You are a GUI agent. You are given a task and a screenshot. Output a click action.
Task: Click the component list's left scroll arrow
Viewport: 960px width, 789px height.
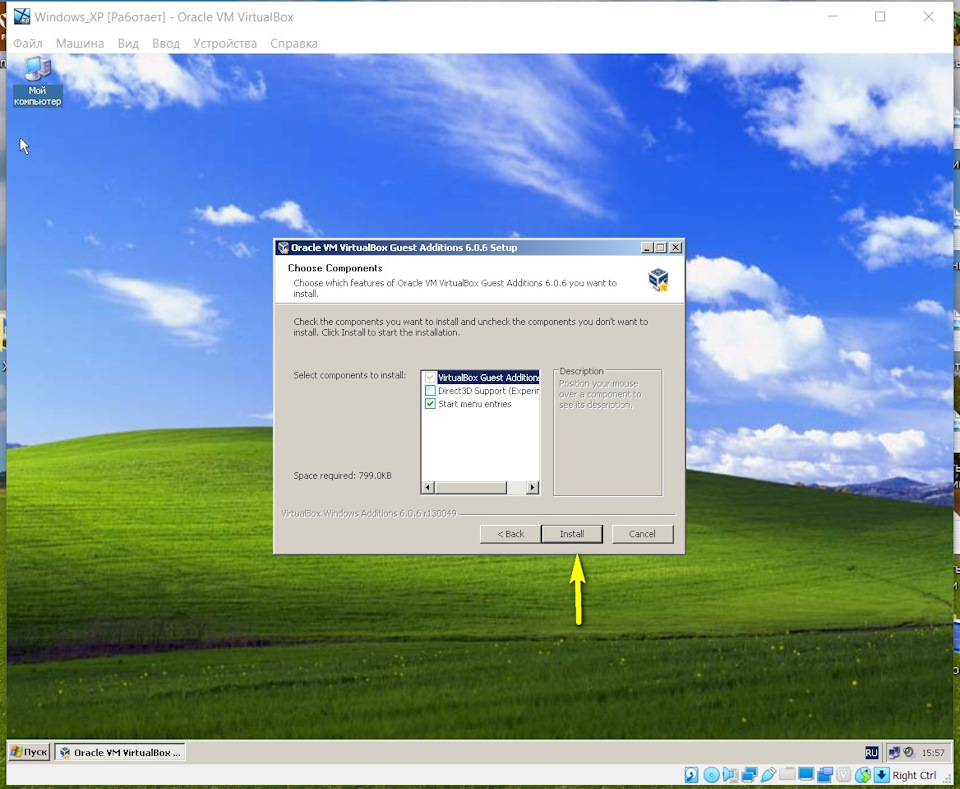point(428,487)
